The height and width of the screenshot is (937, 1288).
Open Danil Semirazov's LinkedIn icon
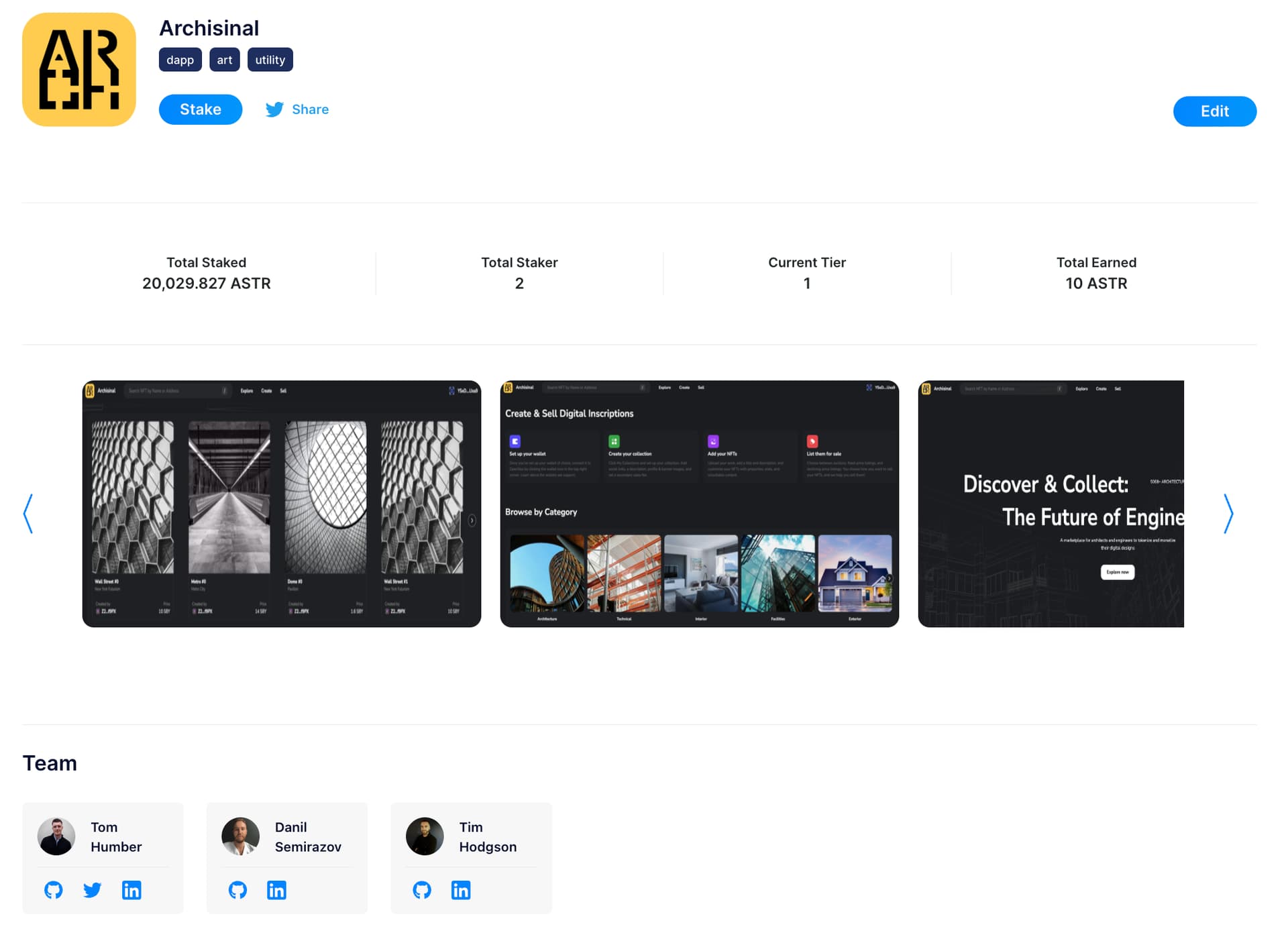pos(276,890)
